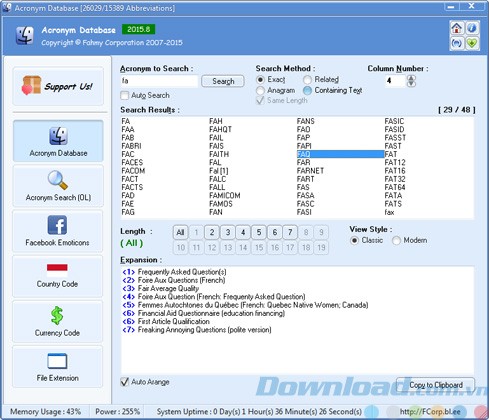Viewport: 489px width, 420px height.
Task: Click the green heart icon
Action: (472, 43)
